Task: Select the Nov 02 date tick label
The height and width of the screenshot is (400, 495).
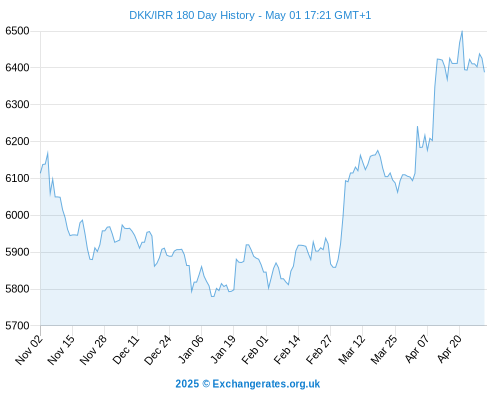Action: 29,349
